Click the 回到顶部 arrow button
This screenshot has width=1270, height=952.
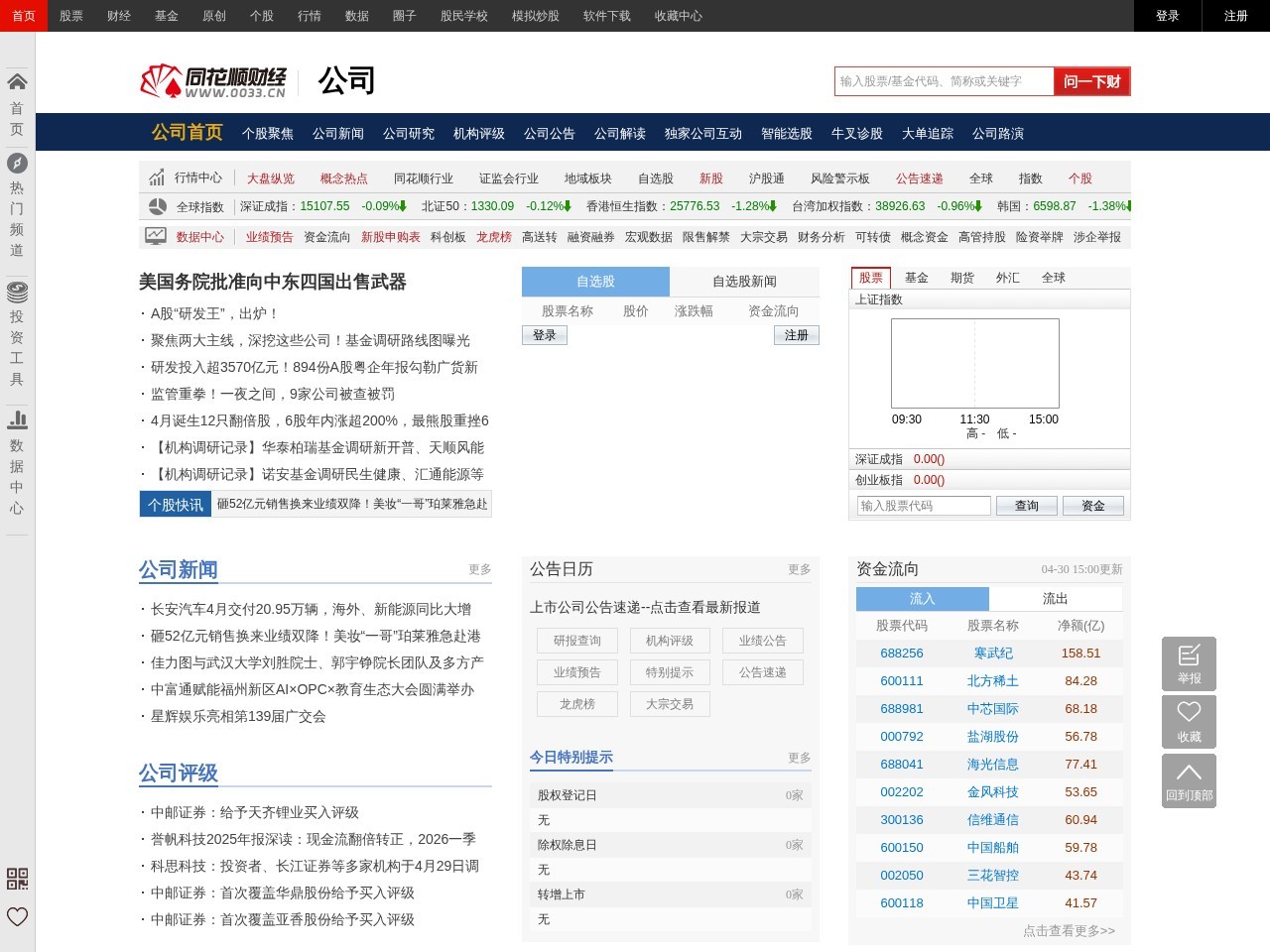pyautogui.click(x=1189, y=780)
